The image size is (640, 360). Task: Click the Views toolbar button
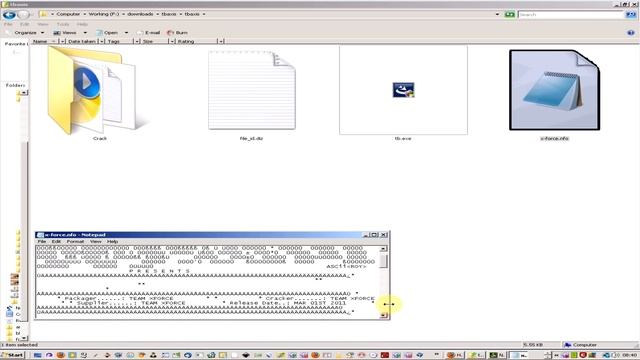pos(65,32)
